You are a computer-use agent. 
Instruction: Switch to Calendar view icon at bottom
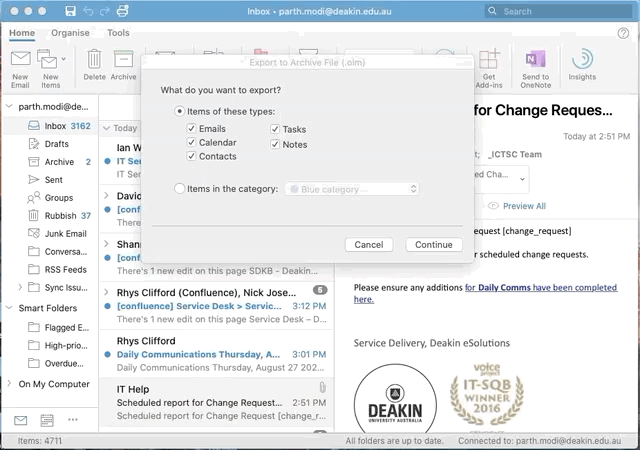pyautogui.click(x=47, y=420)
